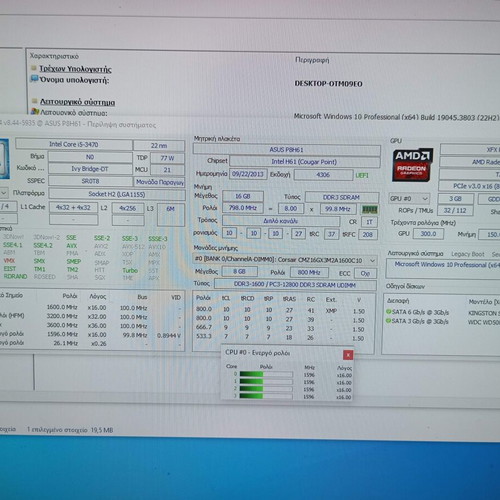
Task: Click the Intel Core i5-3470 name field
Action: [x=74, y=144]
